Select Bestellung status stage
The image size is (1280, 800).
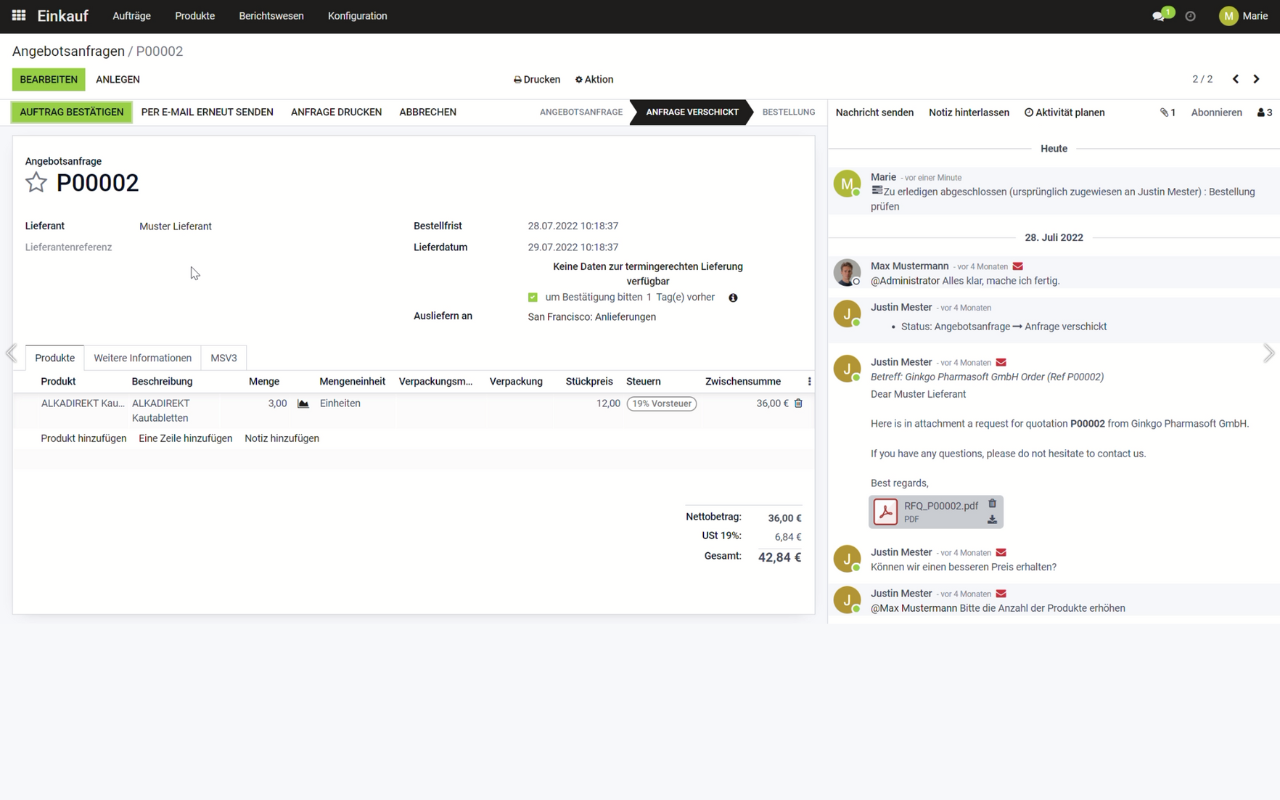point(788,112)
